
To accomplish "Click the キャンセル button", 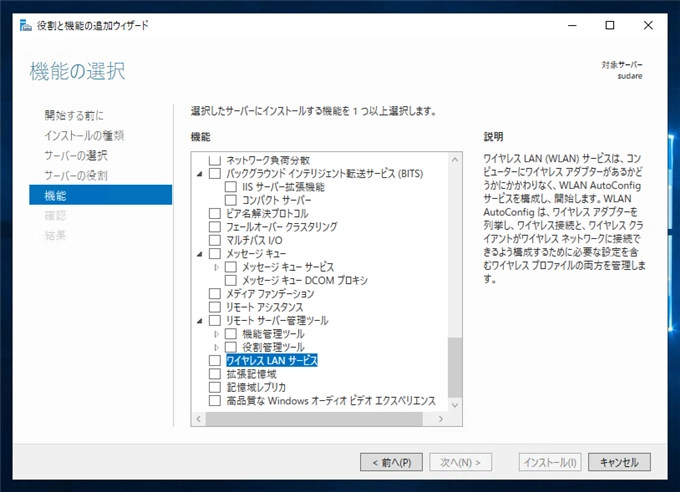I will (619, 462).
